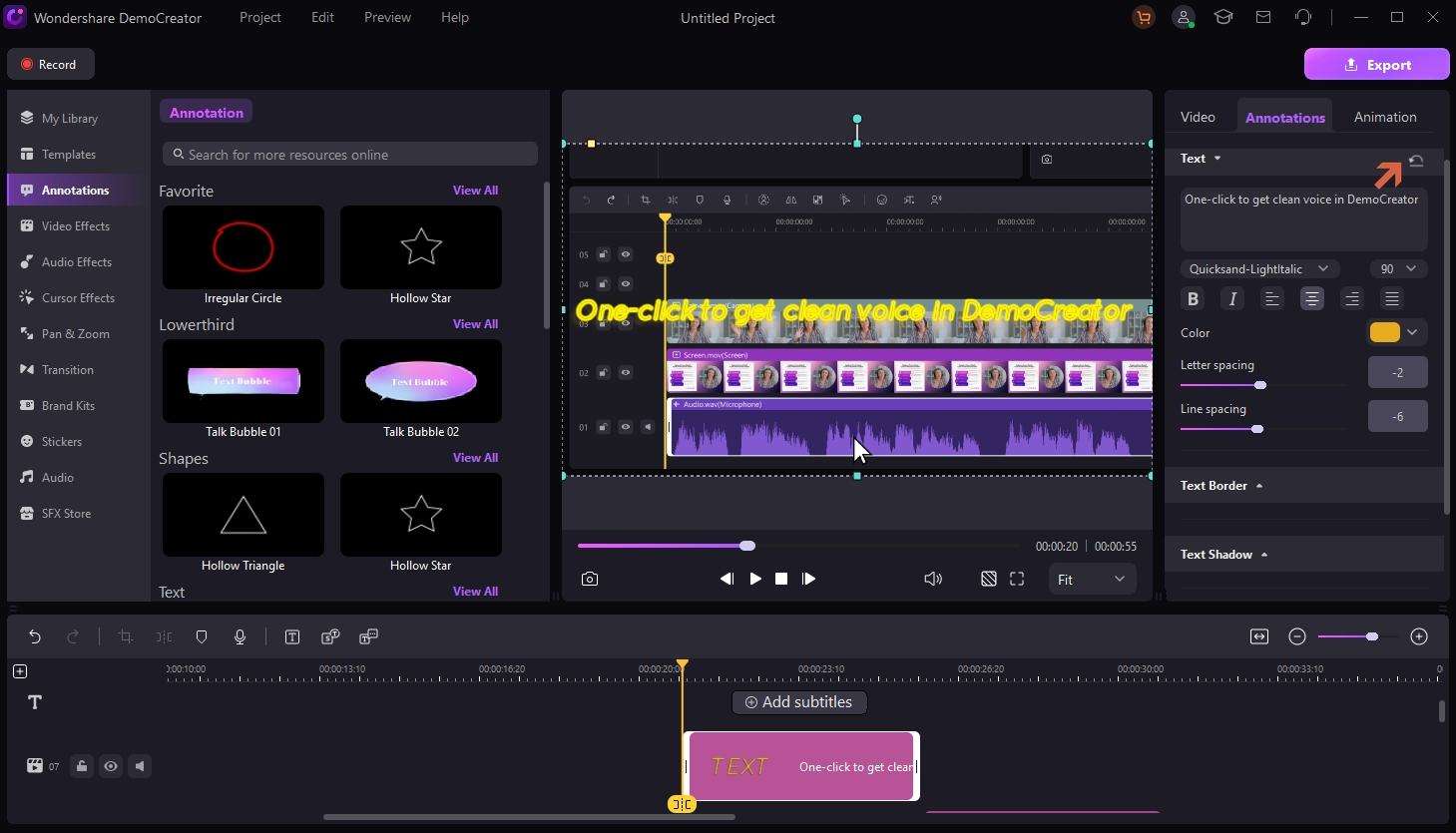Viewport: 1456px width, 833px height.
Task: View all Favorite annotations
Action: pos(475,190)
